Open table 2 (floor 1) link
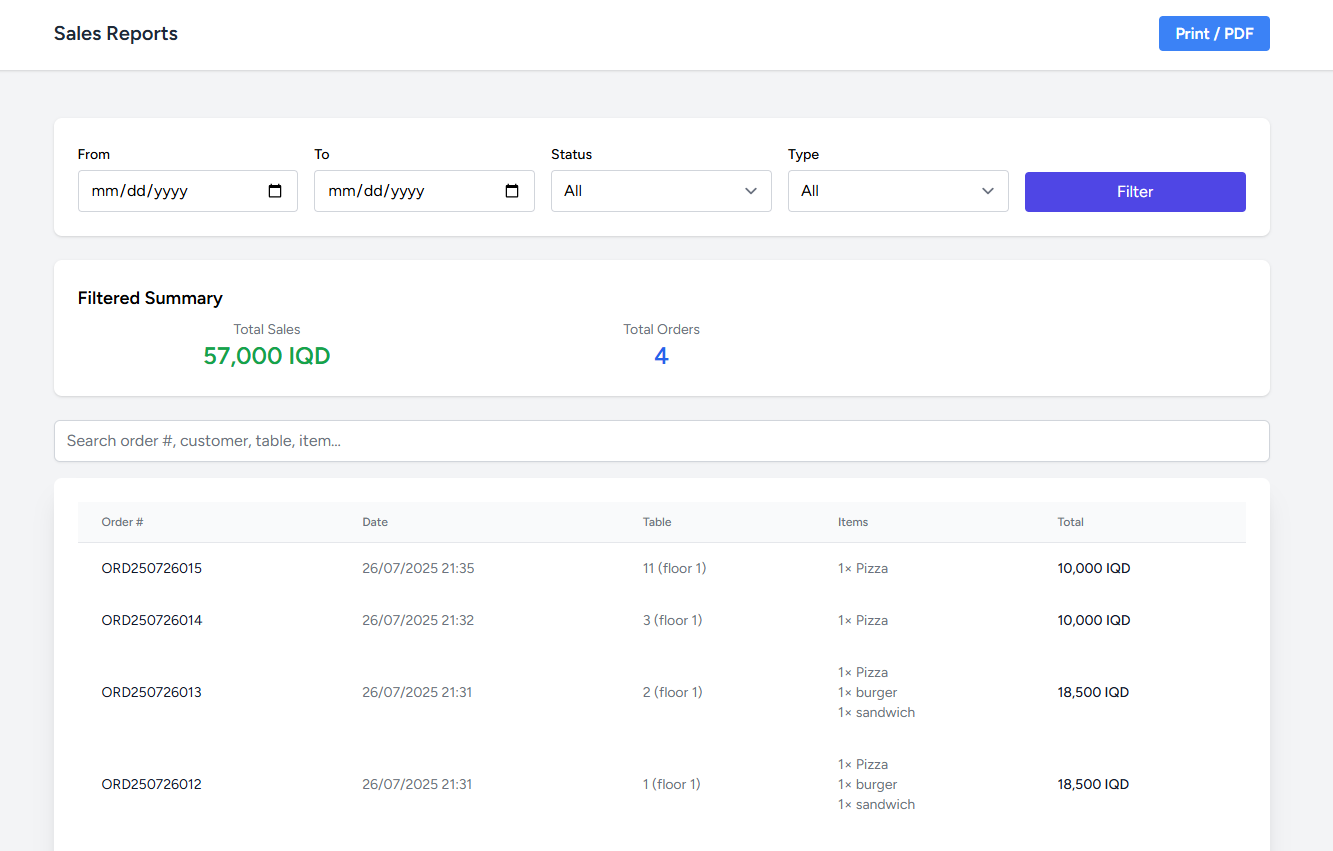This screenshot has height=851, width=1333. (672, 691)
